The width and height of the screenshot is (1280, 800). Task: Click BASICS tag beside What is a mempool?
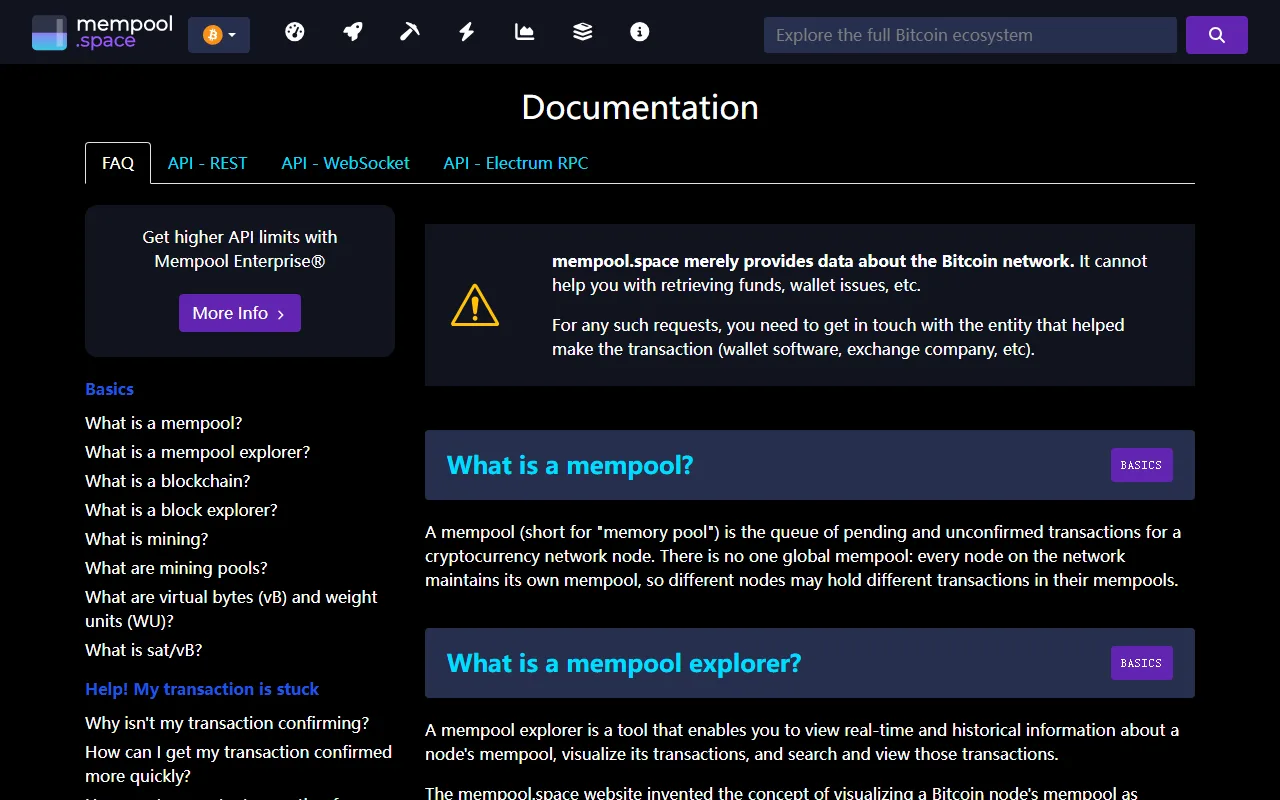pyautogui.click(x=1141, y=465)
